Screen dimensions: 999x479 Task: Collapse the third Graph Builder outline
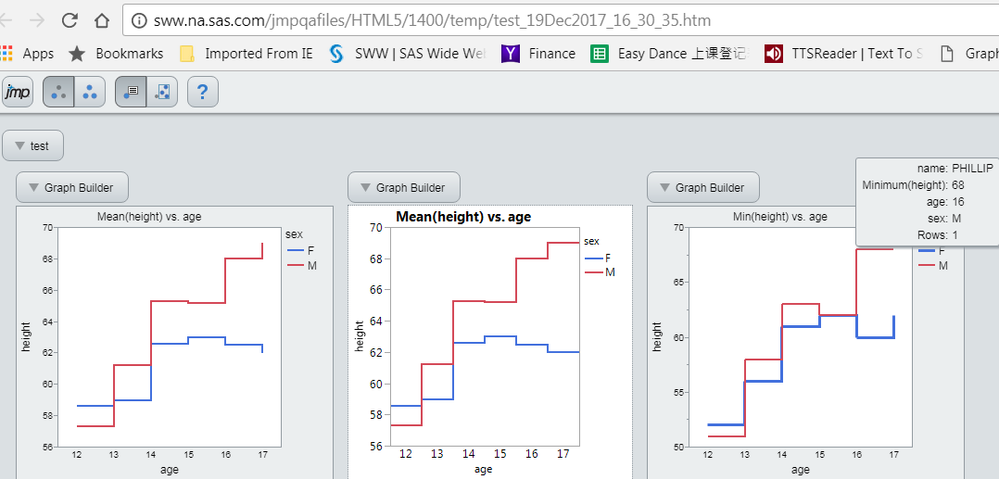click(x=703, y=187)
